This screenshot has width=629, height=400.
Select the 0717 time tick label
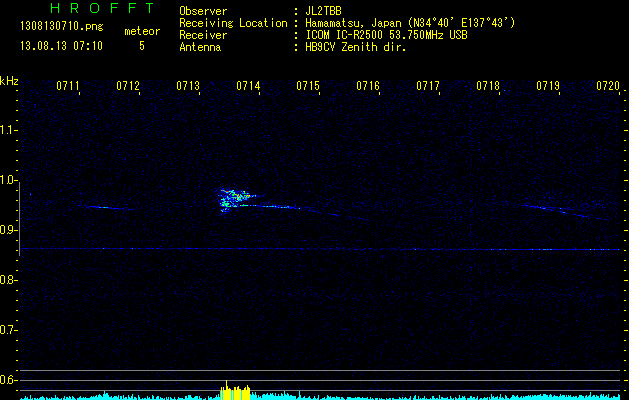point(428,86)
